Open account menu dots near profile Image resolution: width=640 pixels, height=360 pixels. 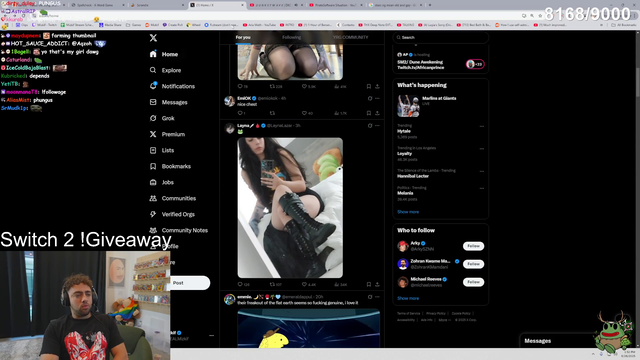pyautogui.click(x=211, y=336)
